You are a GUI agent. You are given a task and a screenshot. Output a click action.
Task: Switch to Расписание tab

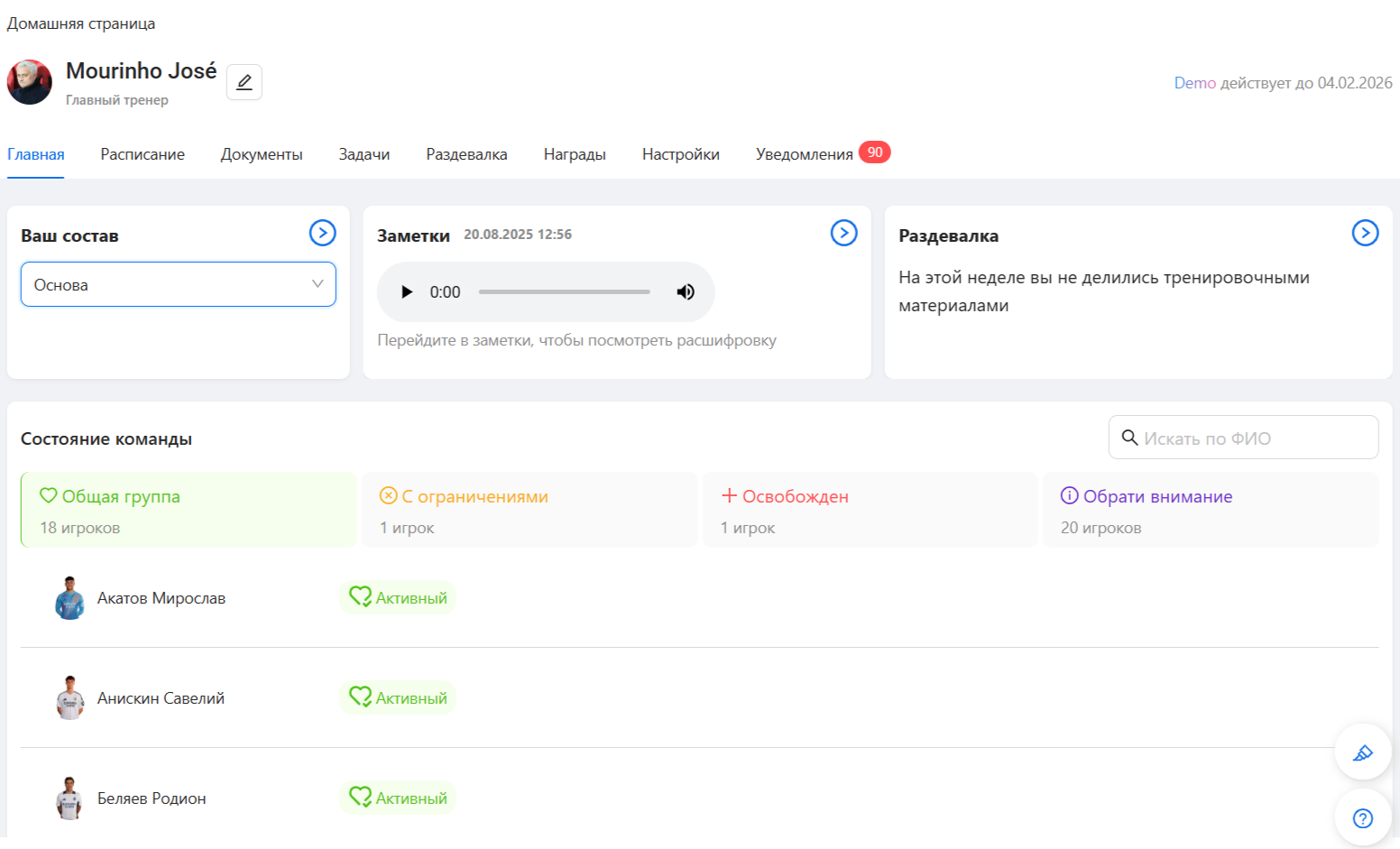(x=143, y=154)
